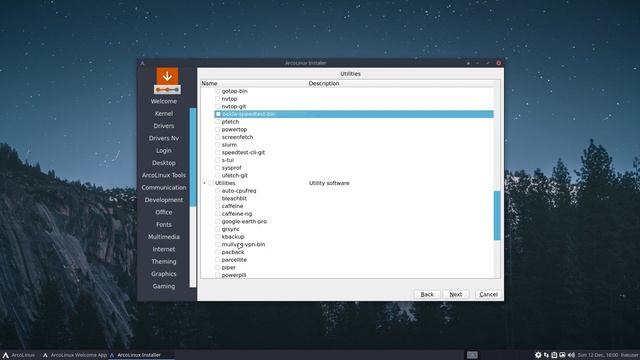Select the ufetch-git row
This screenshot has height=360, width=640.
(353, 176)
